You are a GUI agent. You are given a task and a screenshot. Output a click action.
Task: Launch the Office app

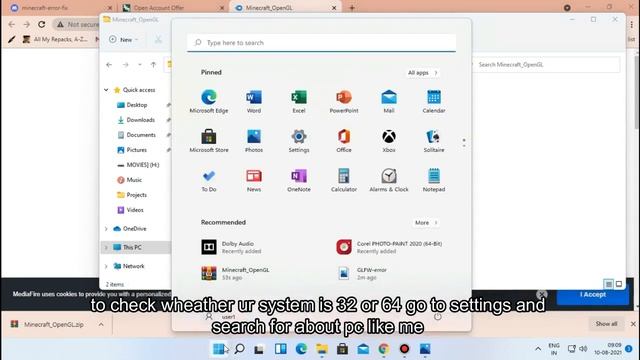pyautogui.click(x=344, y=141)
